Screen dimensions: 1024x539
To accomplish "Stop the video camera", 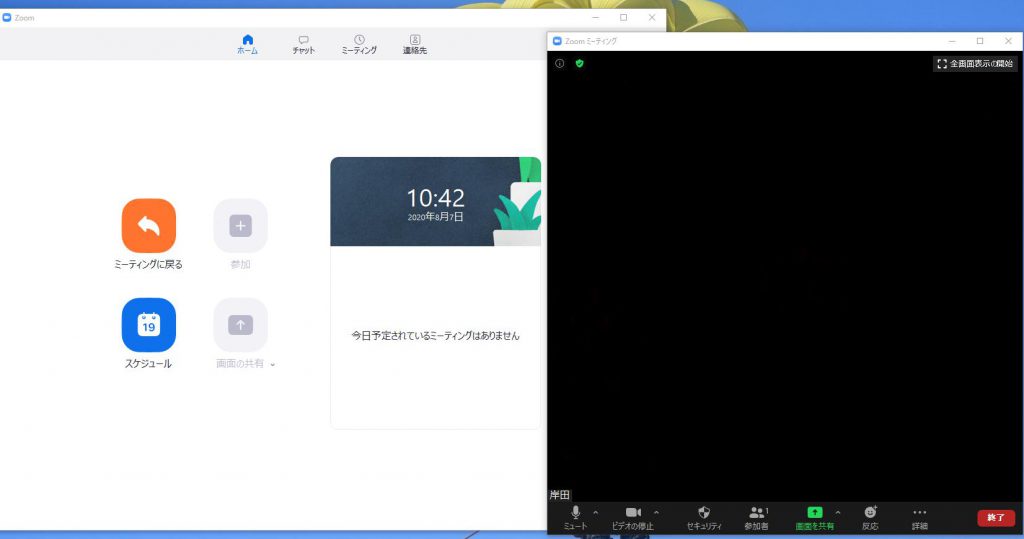I will pos(633,513).
